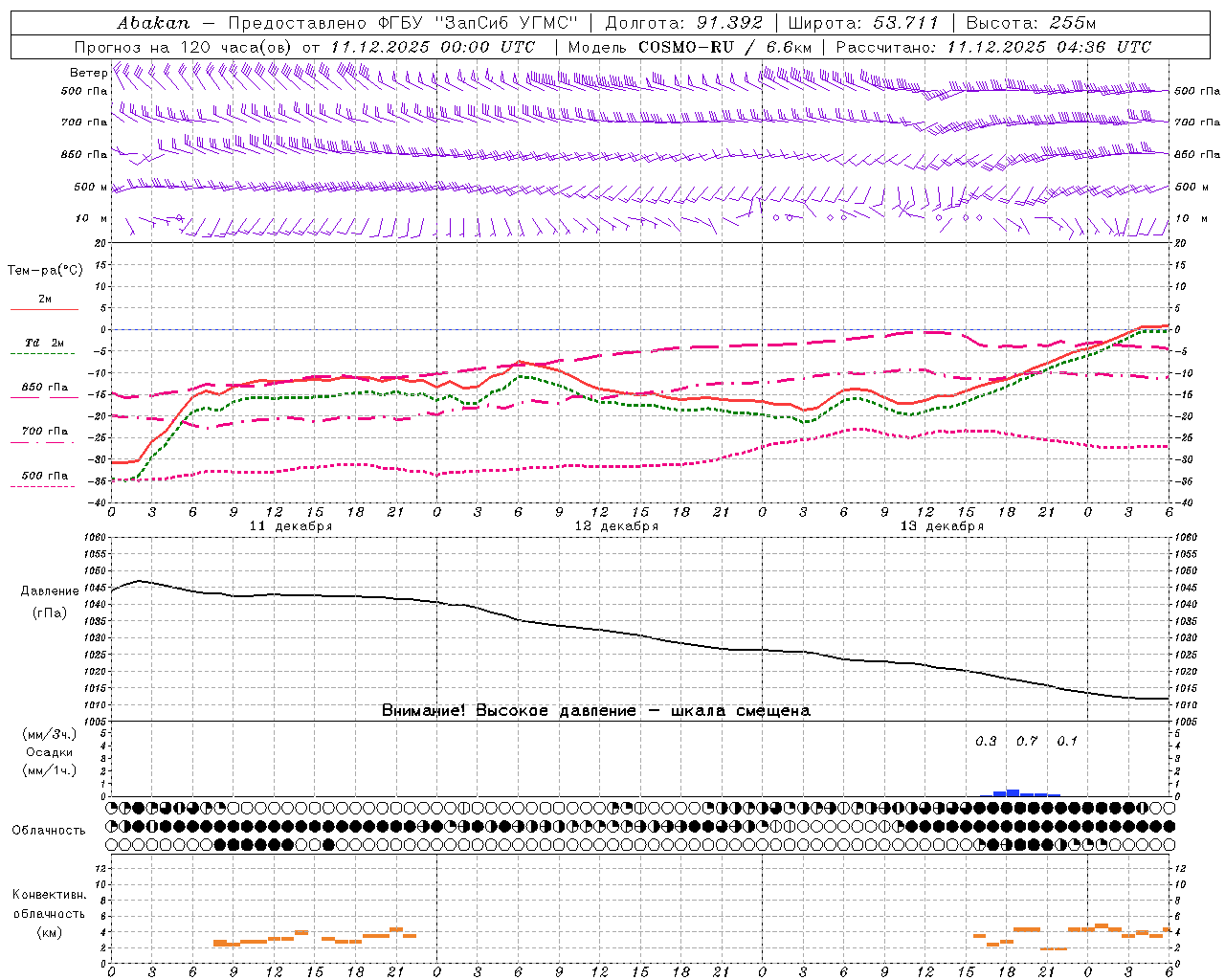Click the "Облачность" cloud cover row label
This screenshot has height=980, width=1225.
click(x=49, y=831)
